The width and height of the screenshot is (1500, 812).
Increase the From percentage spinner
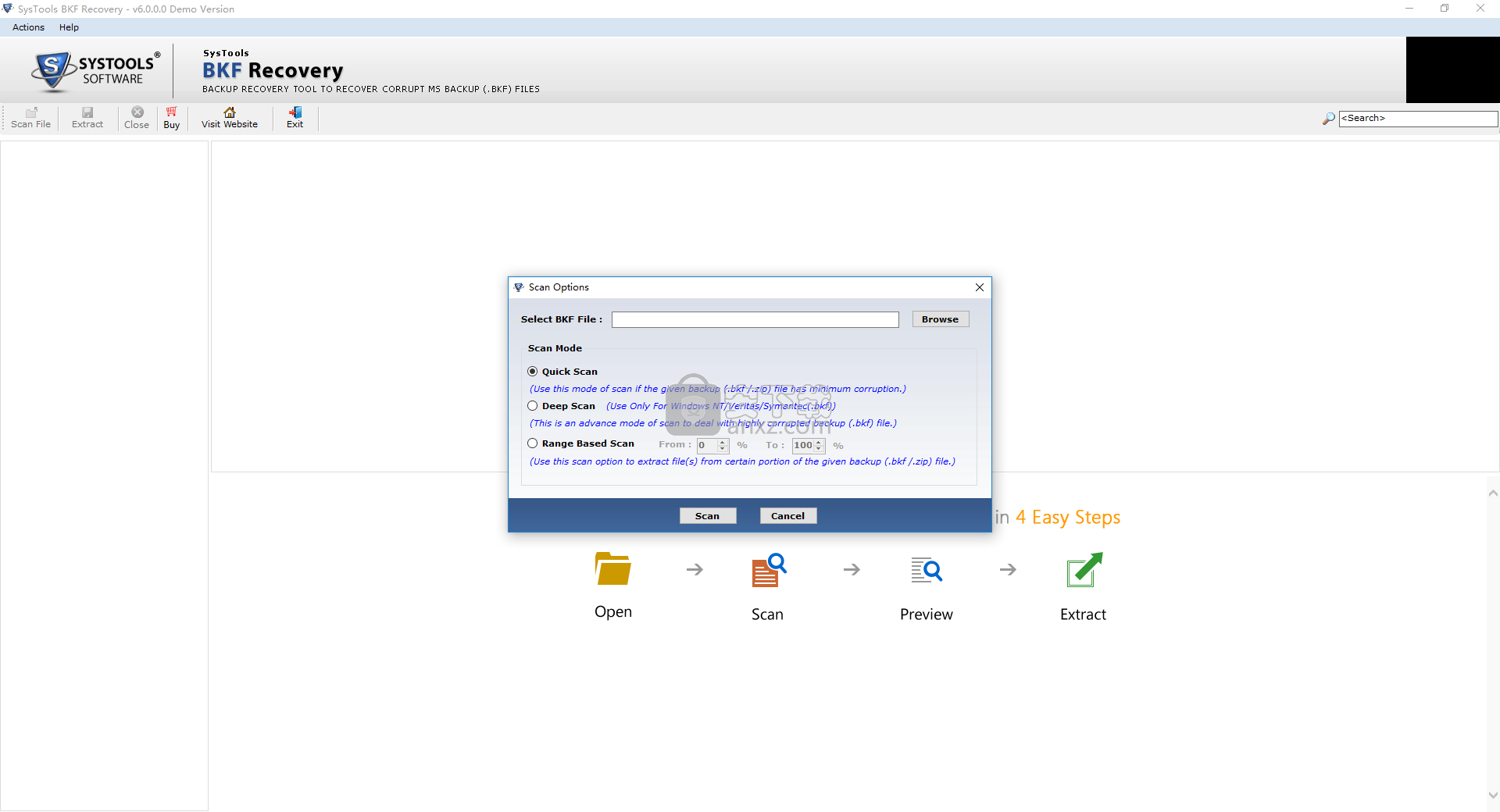tap(723, 442)
